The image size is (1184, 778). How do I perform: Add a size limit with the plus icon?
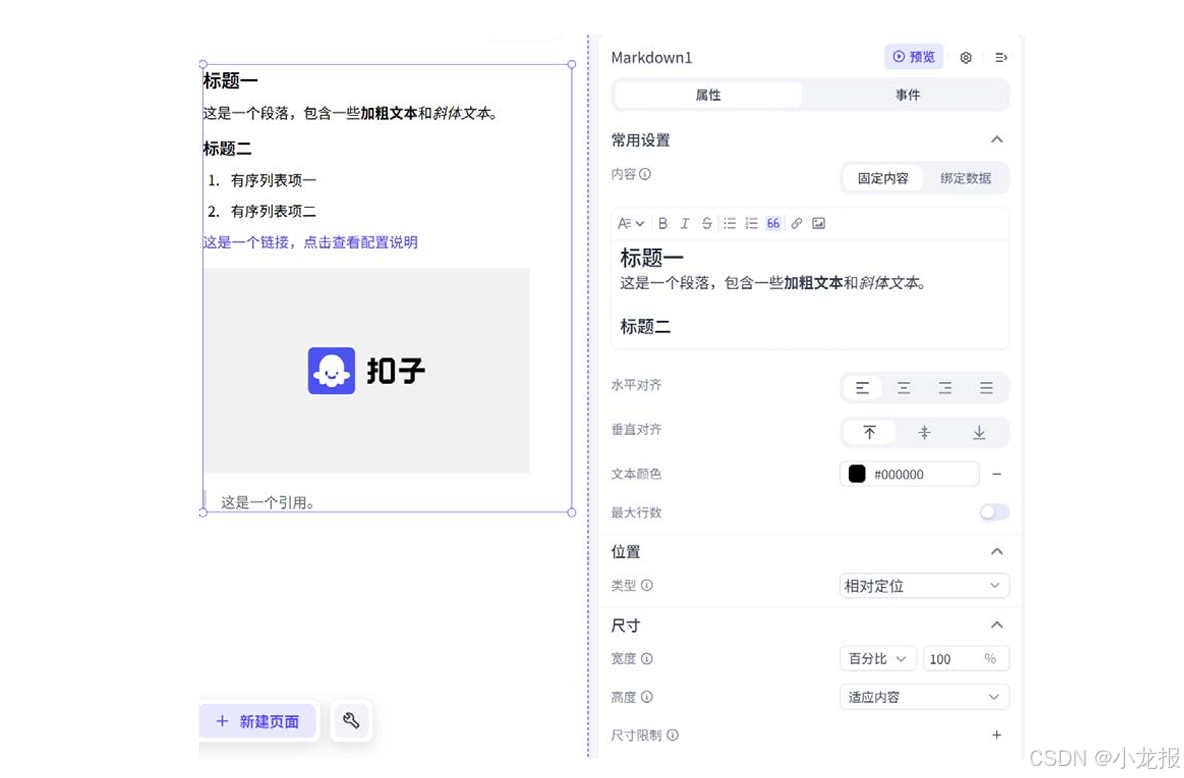tap(997, 735)
